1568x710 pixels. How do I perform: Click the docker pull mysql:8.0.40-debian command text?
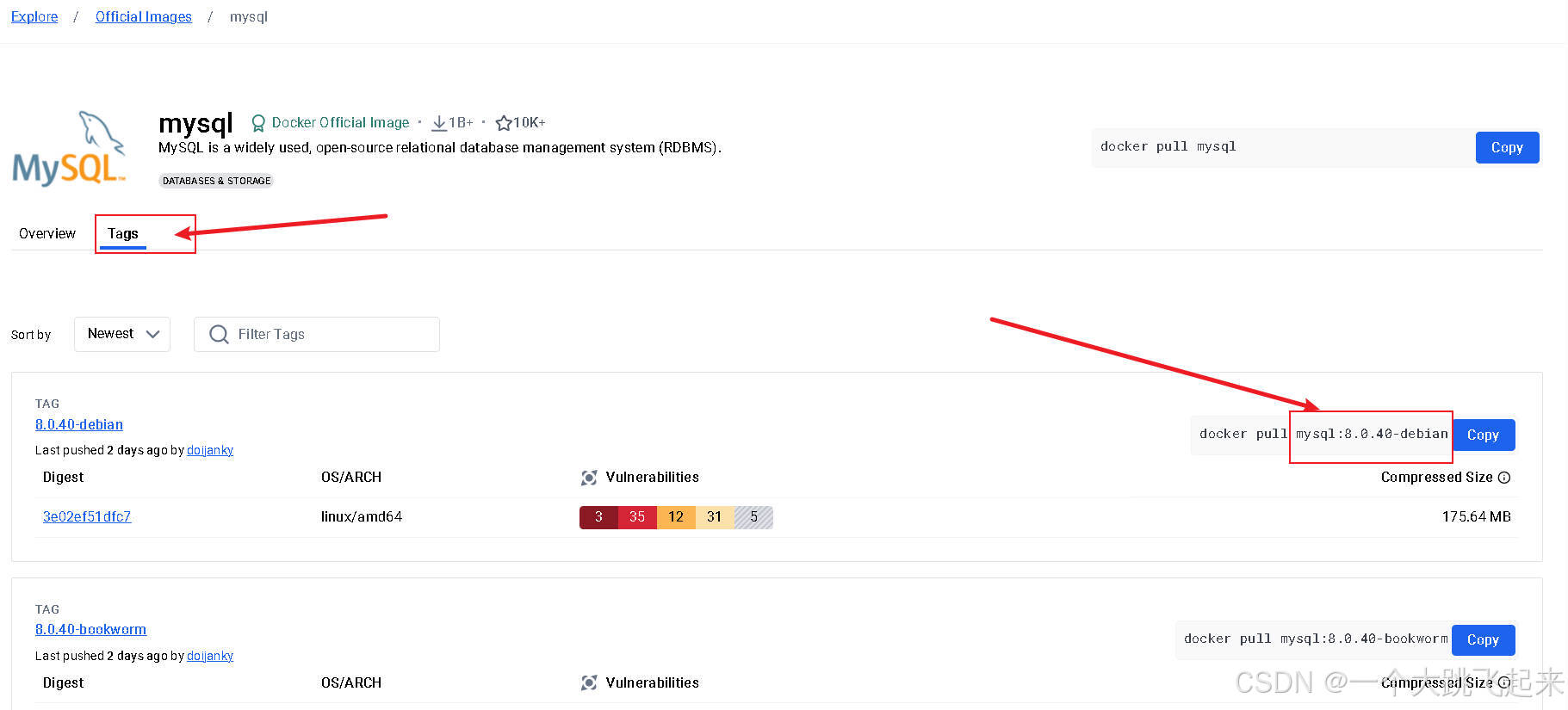coord(1323,434)
